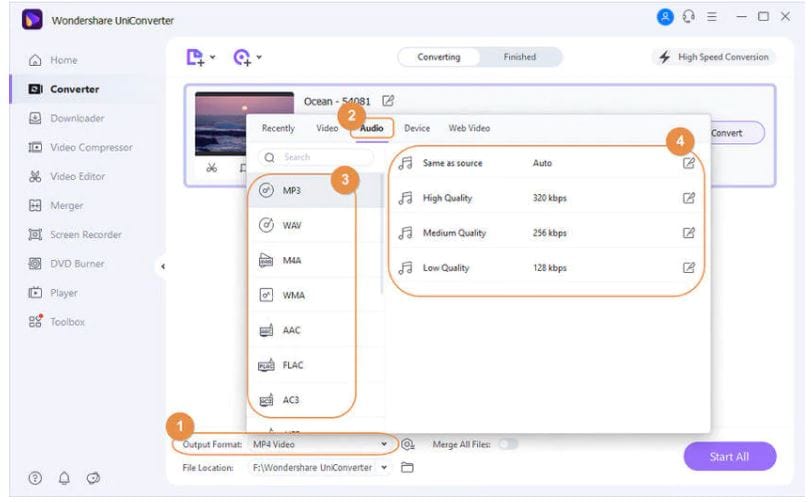Open the Output Format MP4 Video dropdown
The height and width of the screenshot is (502, 811).
point(320,444)
